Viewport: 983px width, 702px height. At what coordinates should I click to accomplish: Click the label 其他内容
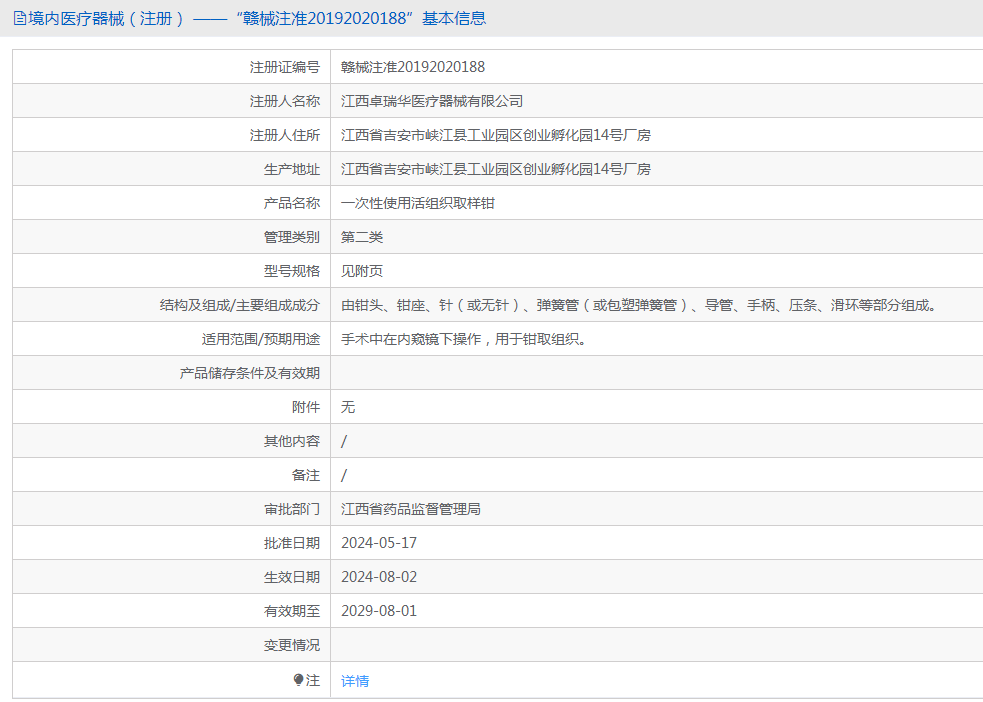(x=292, y=441)
